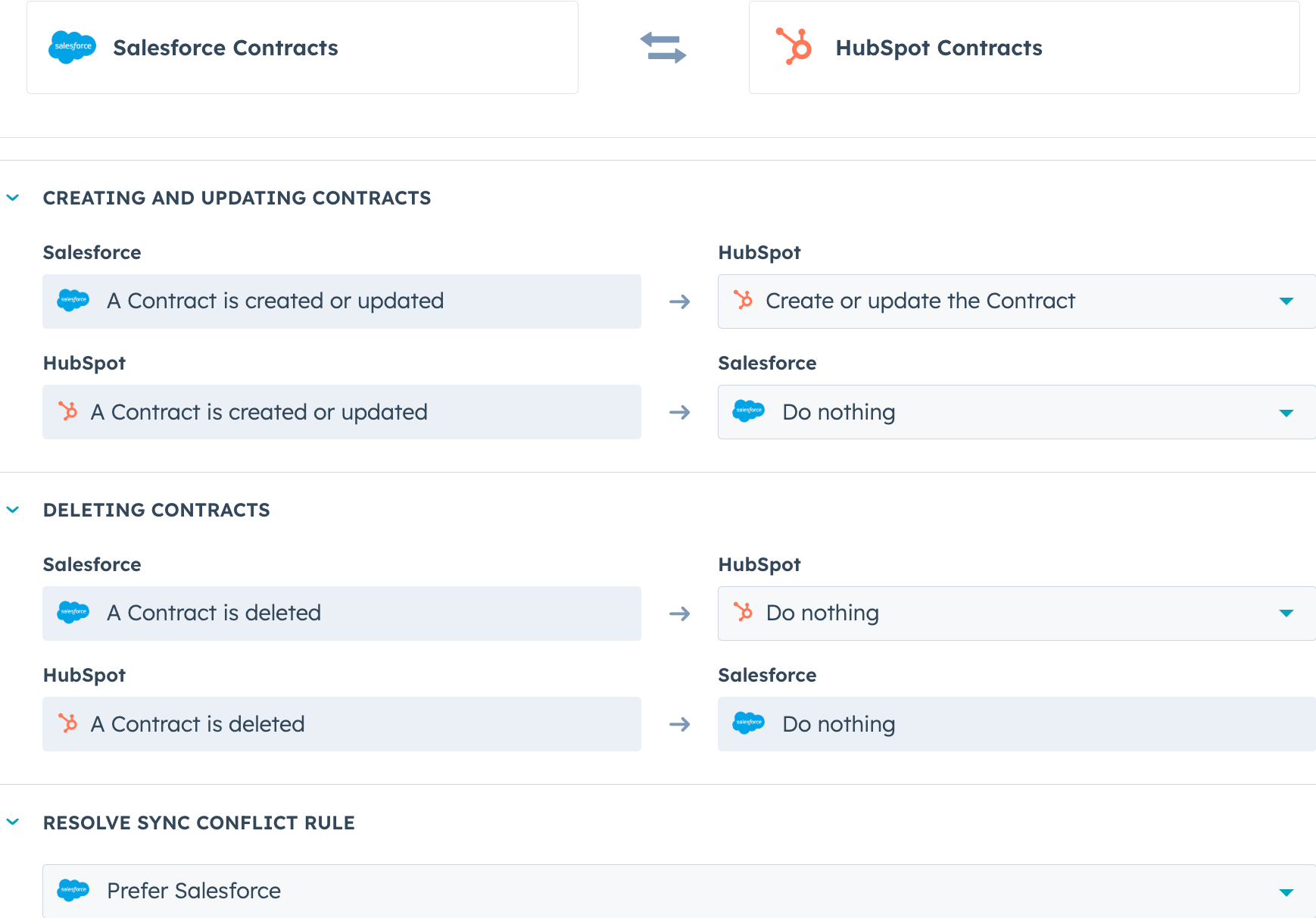The width and height of the screenshot is (1316, 918).
Task: Open the 'Prefer Salesforce' conflict rule dropdown
Action: tap(1287, 891)
